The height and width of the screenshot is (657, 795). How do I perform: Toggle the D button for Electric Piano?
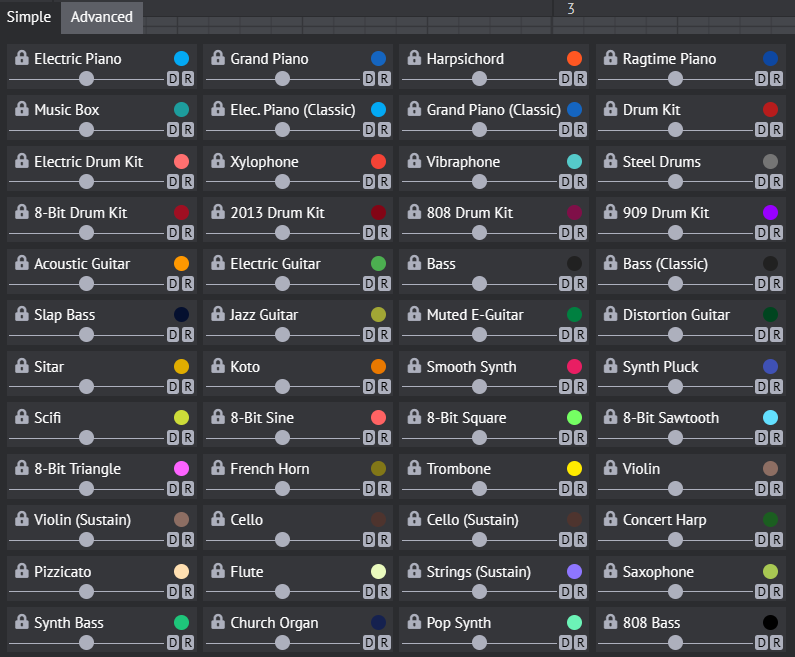click(173, 79)
